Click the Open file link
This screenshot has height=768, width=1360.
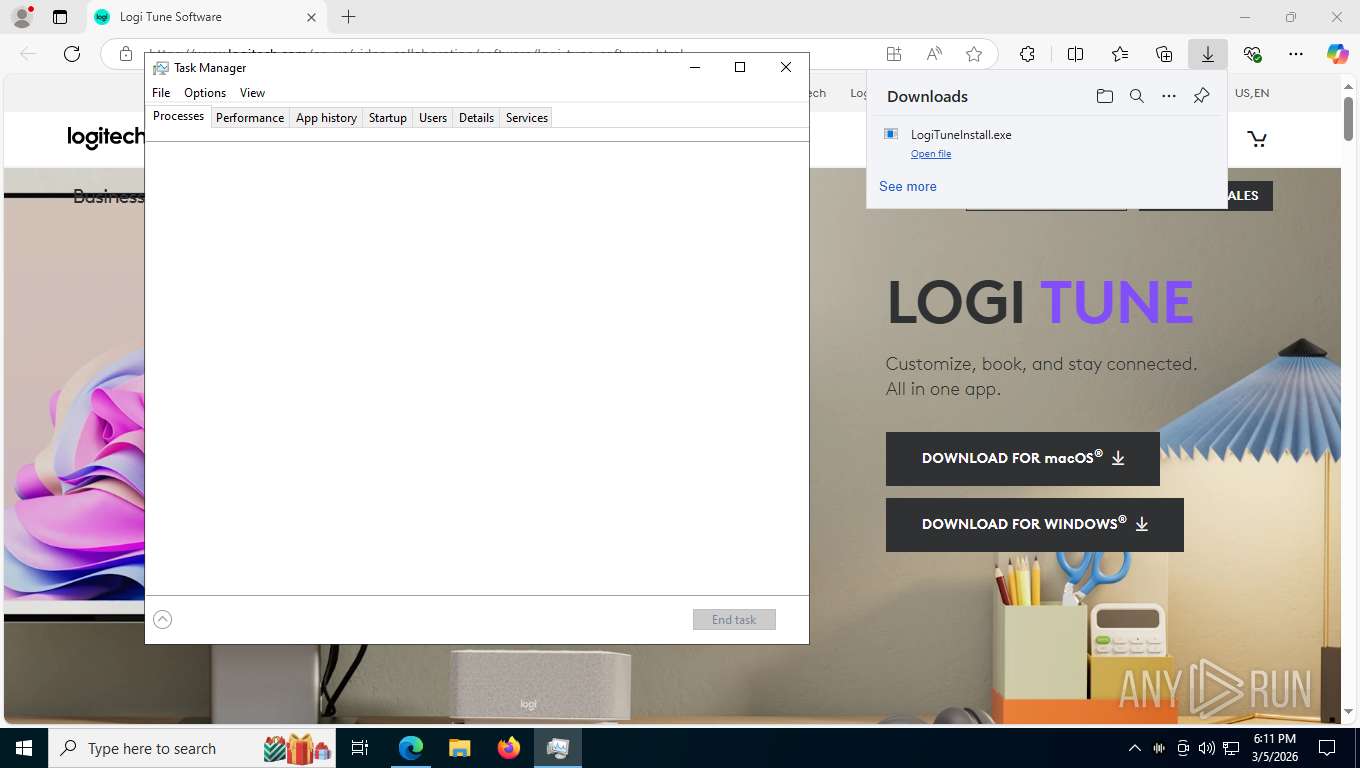point(931,154)
